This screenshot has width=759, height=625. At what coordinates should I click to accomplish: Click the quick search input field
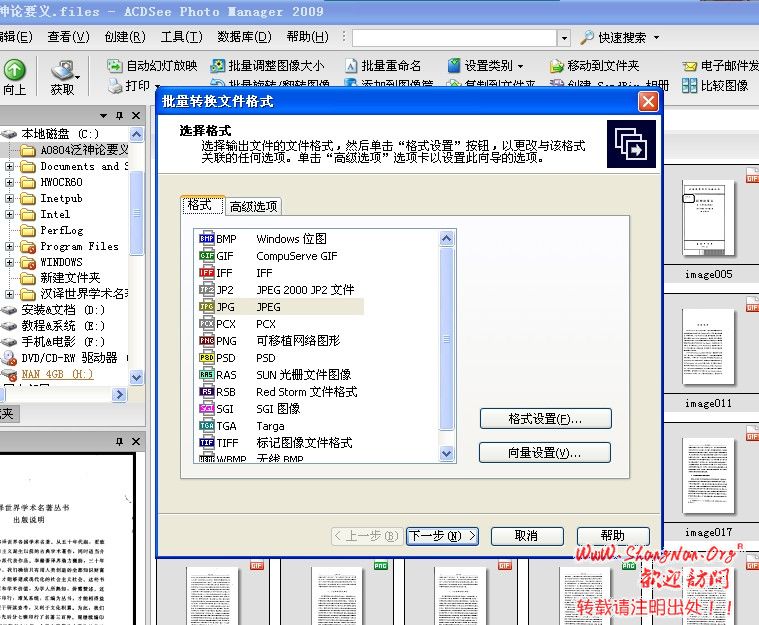tap(455, 37)
